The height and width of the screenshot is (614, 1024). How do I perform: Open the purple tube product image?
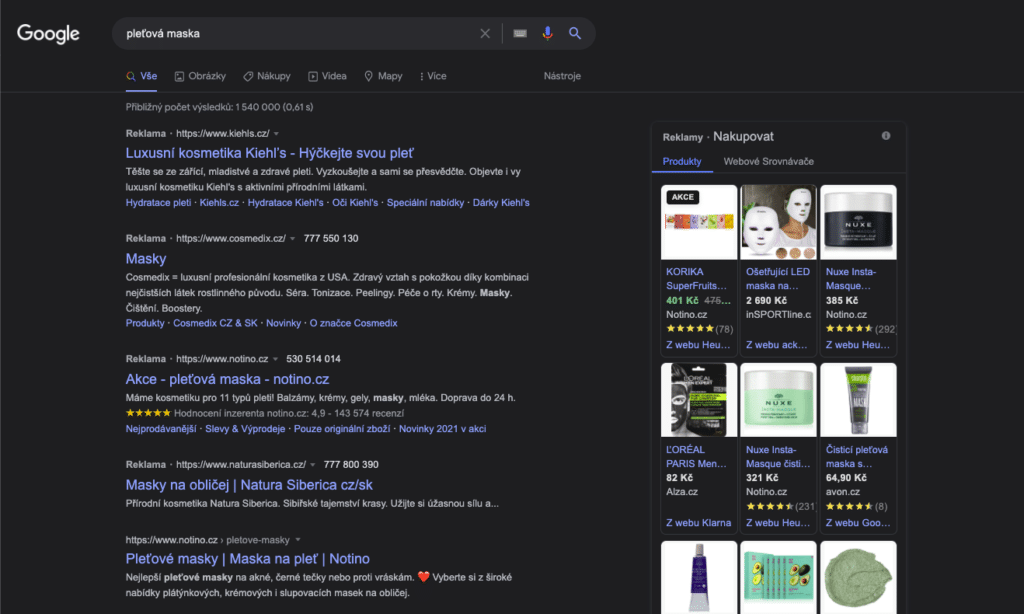[x=699, y=577]
